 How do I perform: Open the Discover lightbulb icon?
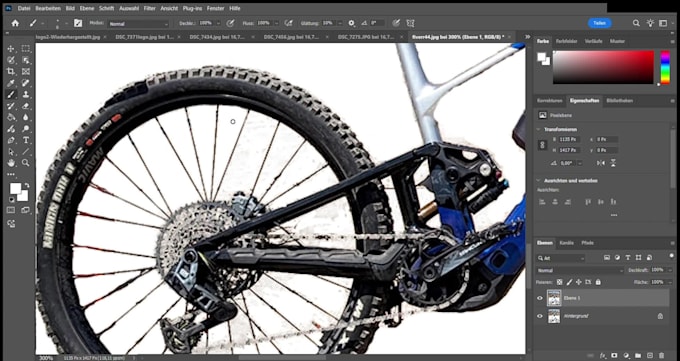tap(650, 23)
